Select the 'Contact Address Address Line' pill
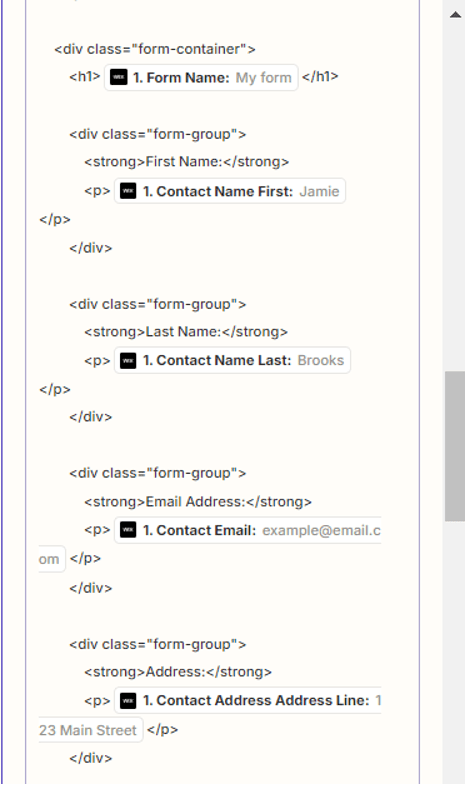This screenshot has width=465, height=785. click(248, 700)
